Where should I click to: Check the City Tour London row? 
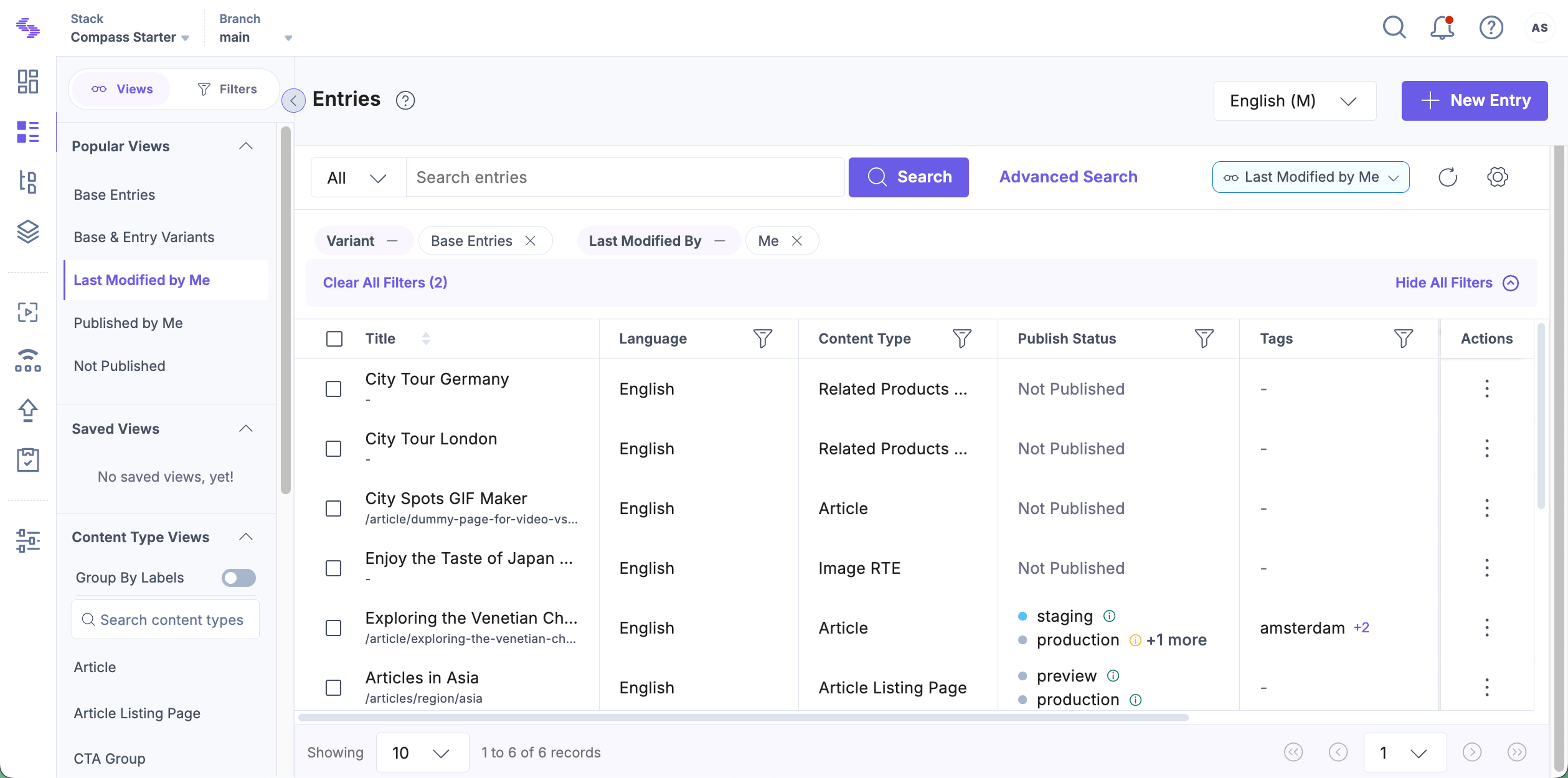tap(334, 449)
